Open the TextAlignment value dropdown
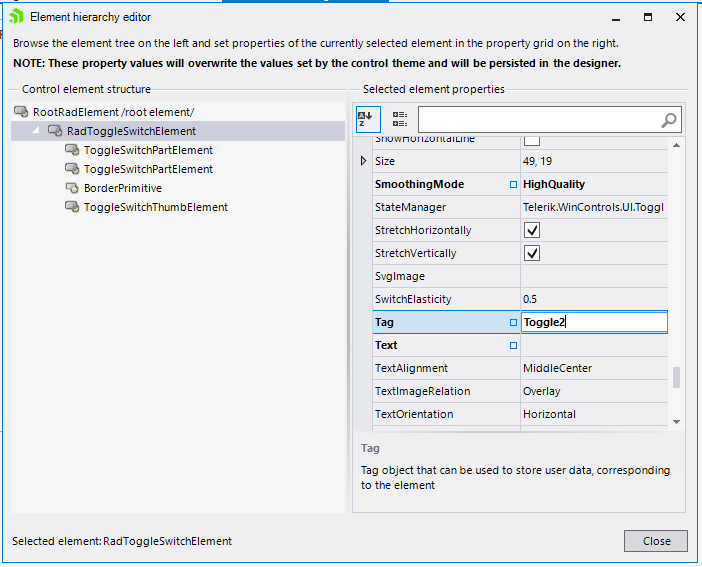This screenshot has height=567, width=702. coord(594,368)
